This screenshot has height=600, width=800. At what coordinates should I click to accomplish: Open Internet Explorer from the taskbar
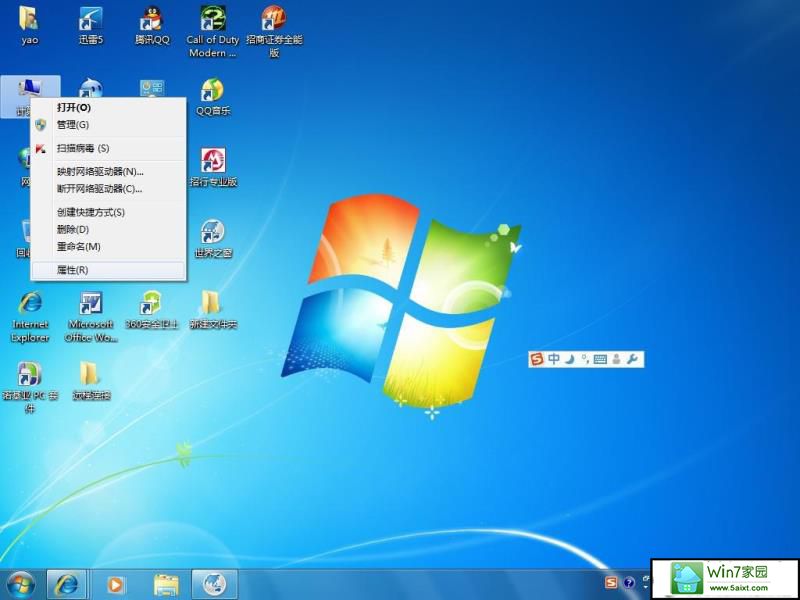click(x=67, y=585)
